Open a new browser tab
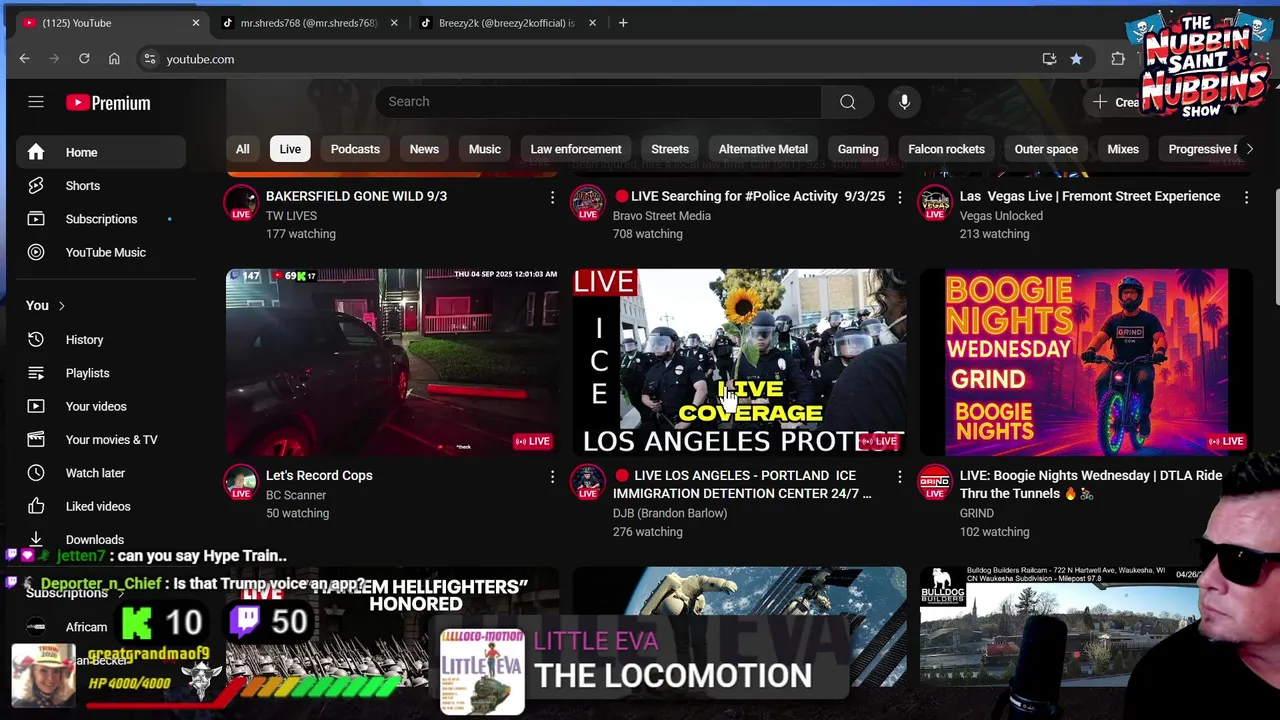The width and height of the screenshot is (1280, 720). point(623,23)
